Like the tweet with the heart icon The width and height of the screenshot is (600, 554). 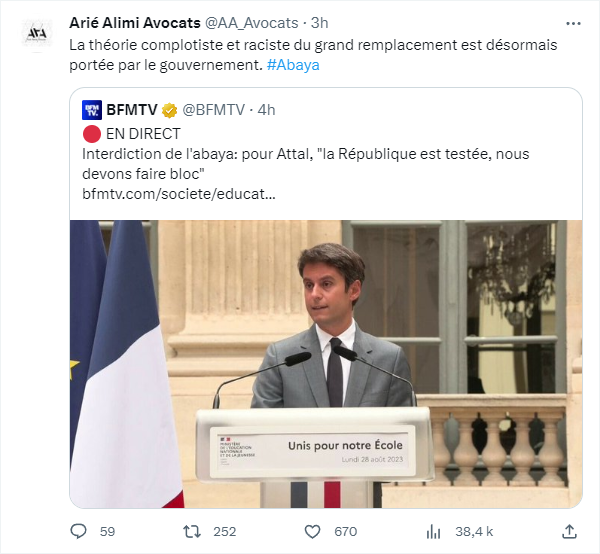pyautogui.click(x=312, y=531)
